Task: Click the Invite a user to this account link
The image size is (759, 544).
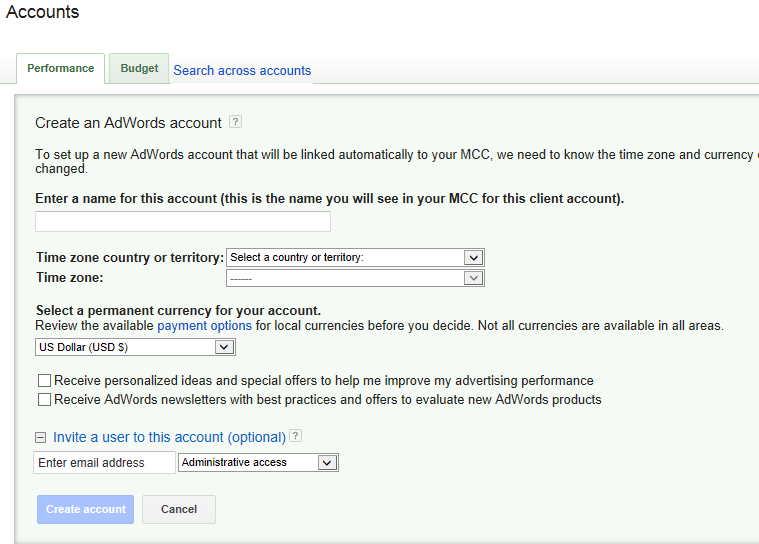Action: coord(169,437)
